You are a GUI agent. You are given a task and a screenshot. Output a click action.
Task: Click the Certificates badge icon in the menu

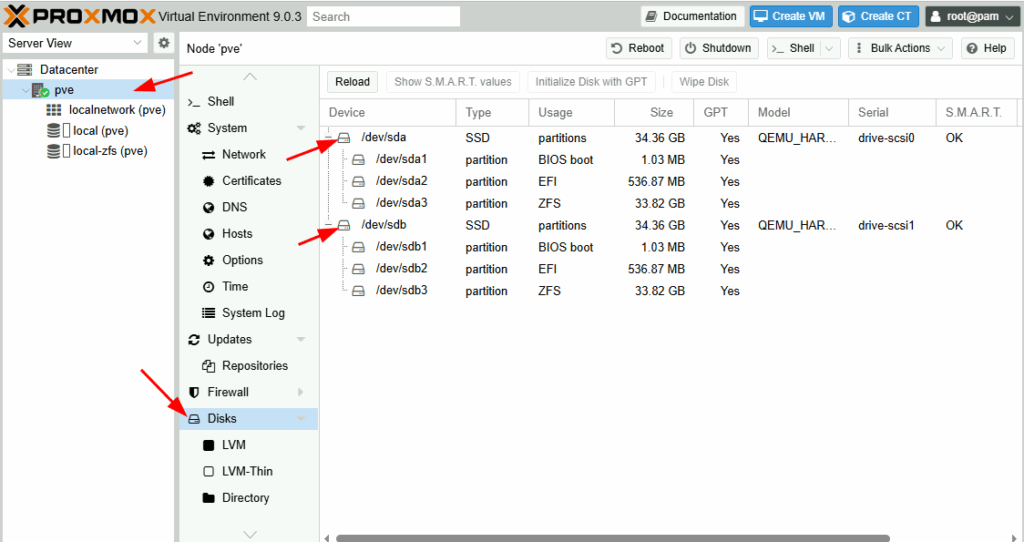click(208, 181)
